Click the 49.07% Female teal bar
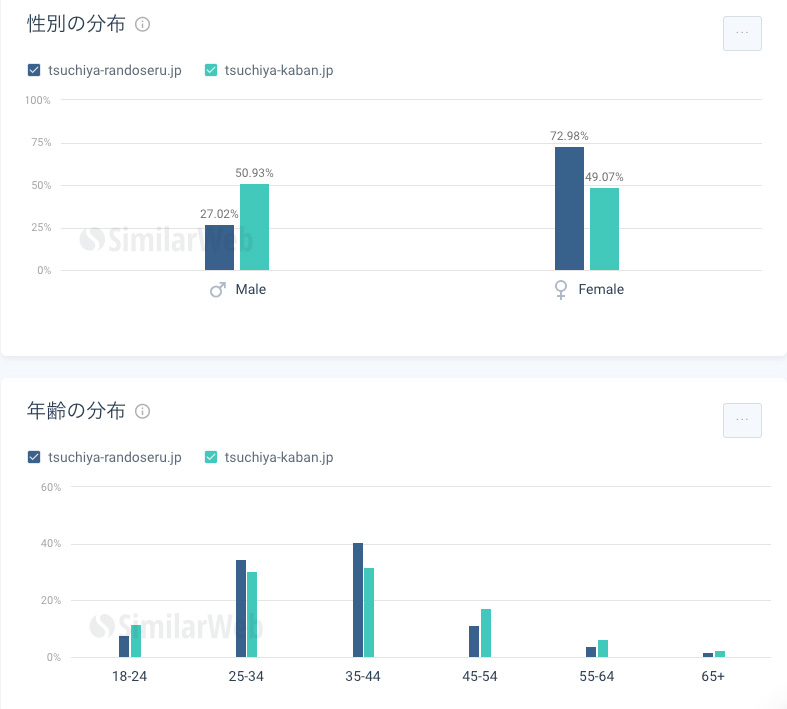The image size is (787, 709). pyautogui.click(x=604, y=229)
